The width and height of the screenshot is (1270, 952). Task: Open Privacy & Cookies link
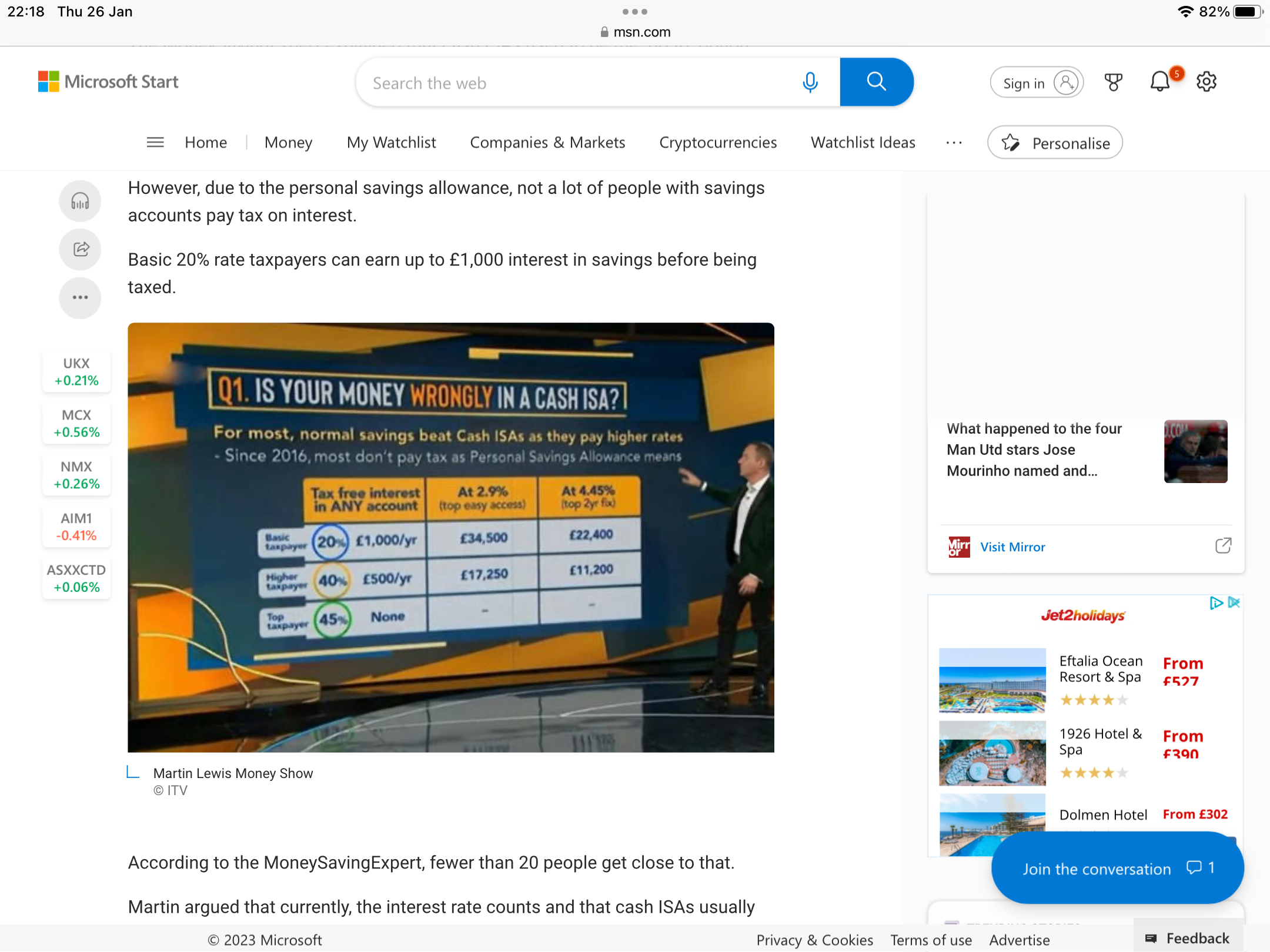(814, 940)
